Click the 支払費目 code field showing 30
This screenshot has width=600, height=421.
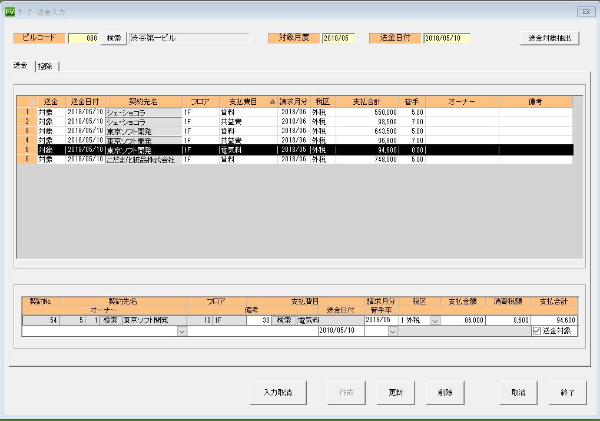(x=259, y=320)
